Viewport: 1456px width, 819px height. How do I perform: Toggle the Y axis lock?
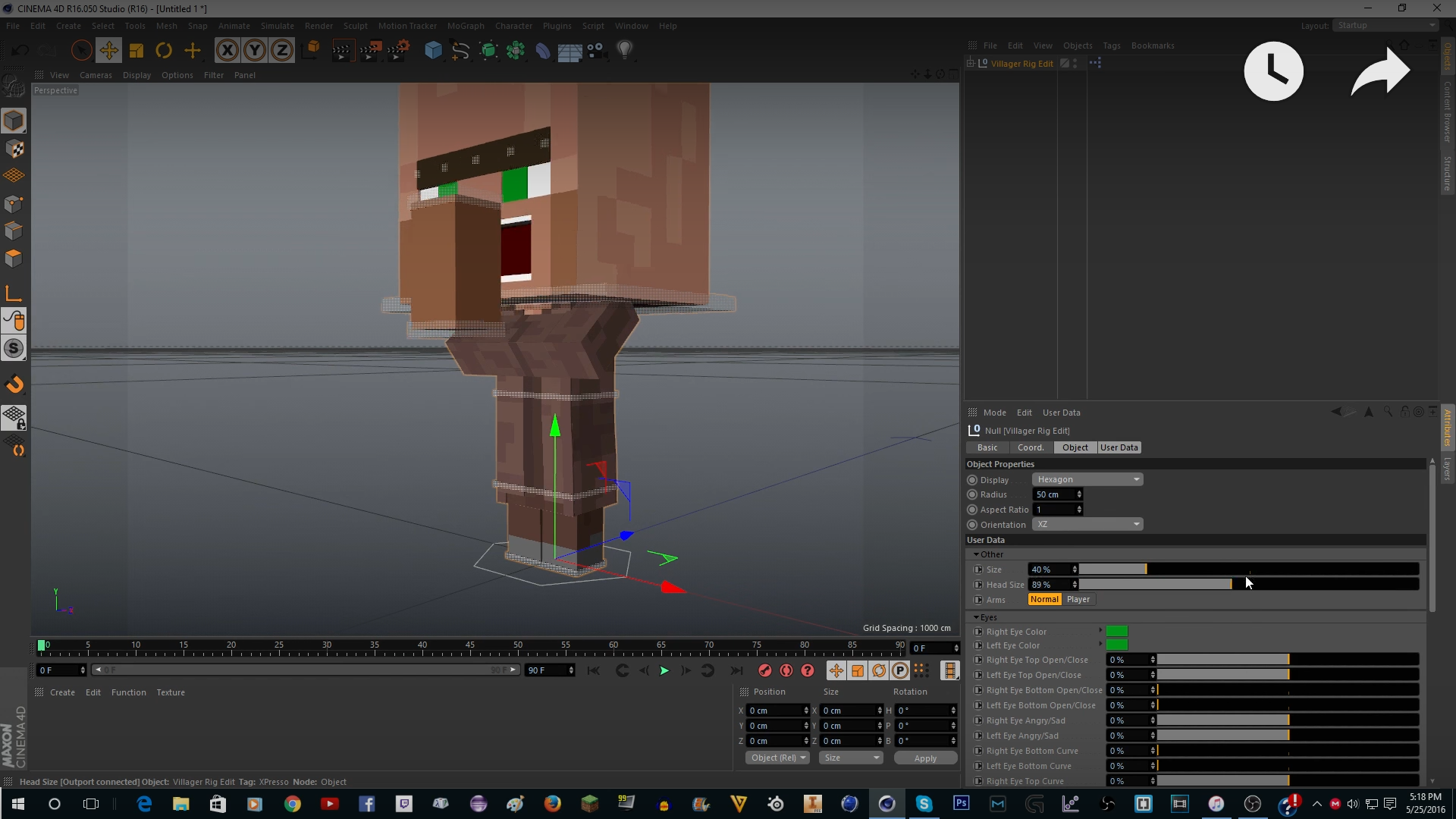pos(255,51)
